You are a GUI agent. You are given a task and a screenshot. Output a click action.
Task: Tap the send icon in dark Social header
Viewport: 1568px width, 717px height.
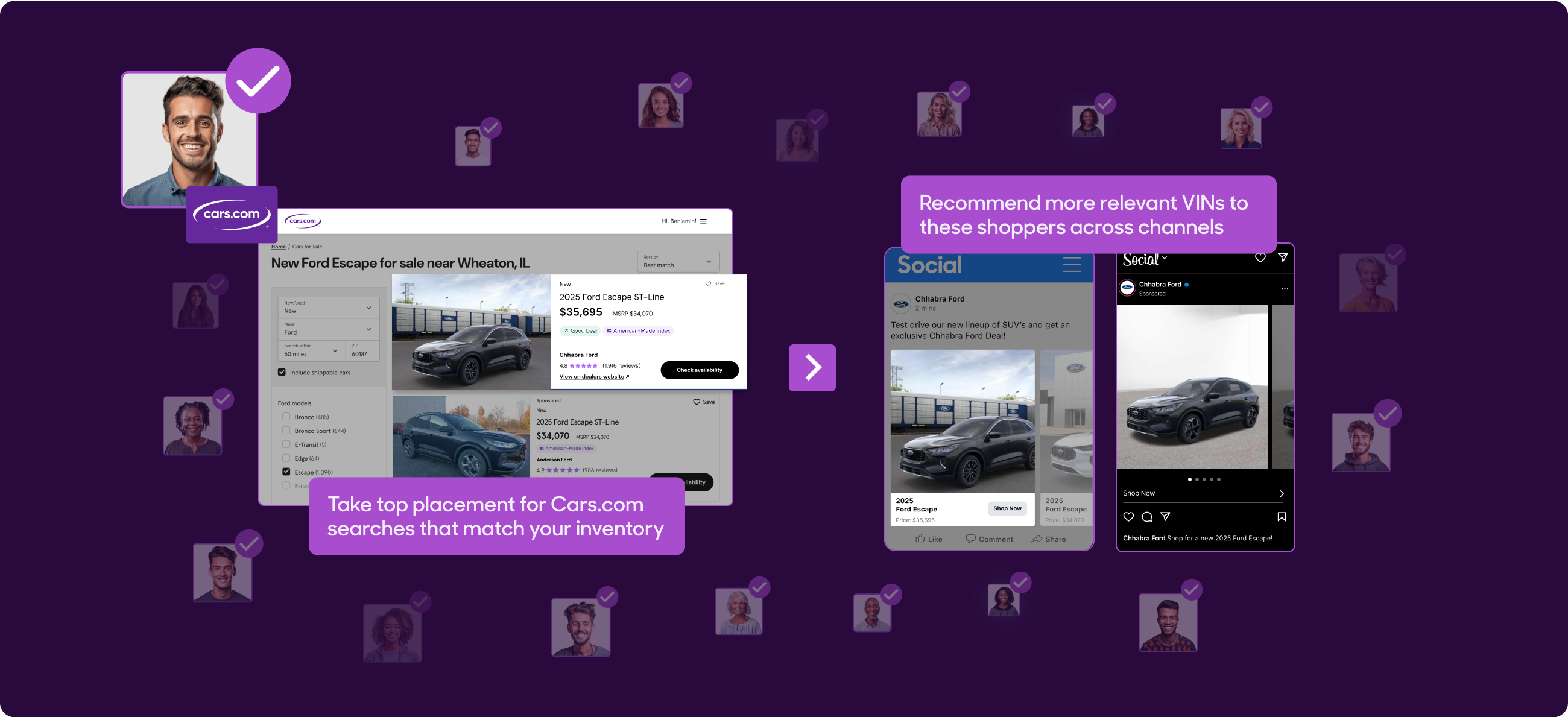tap(1283, 258)
